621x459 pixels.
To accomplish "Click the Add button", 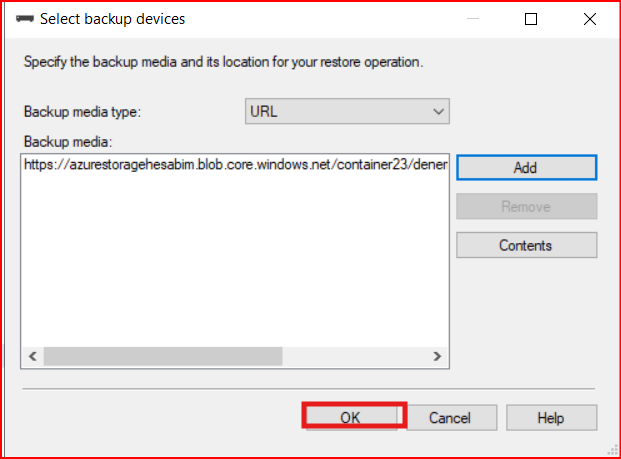I will pos(526,168).
